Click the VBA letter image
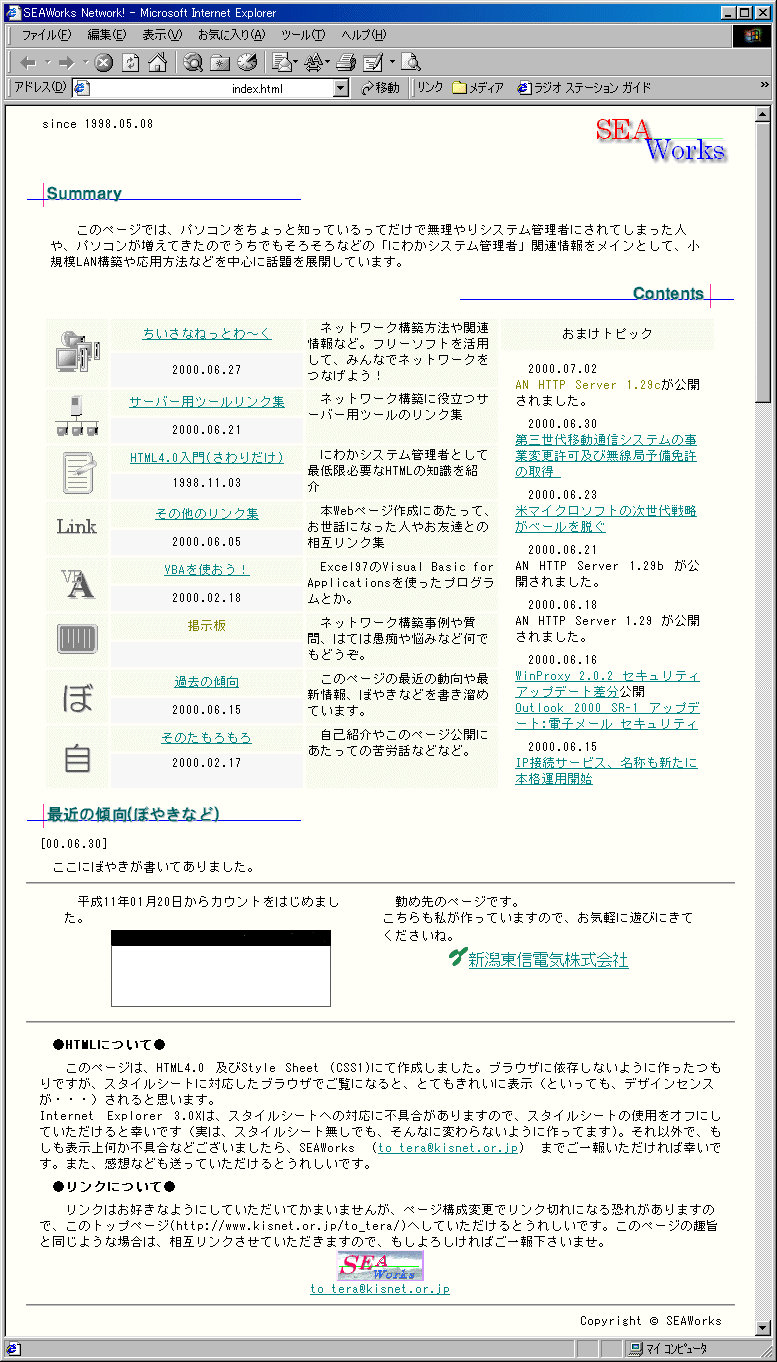This screenshot has height=1362, width=777. coord(78,584)
